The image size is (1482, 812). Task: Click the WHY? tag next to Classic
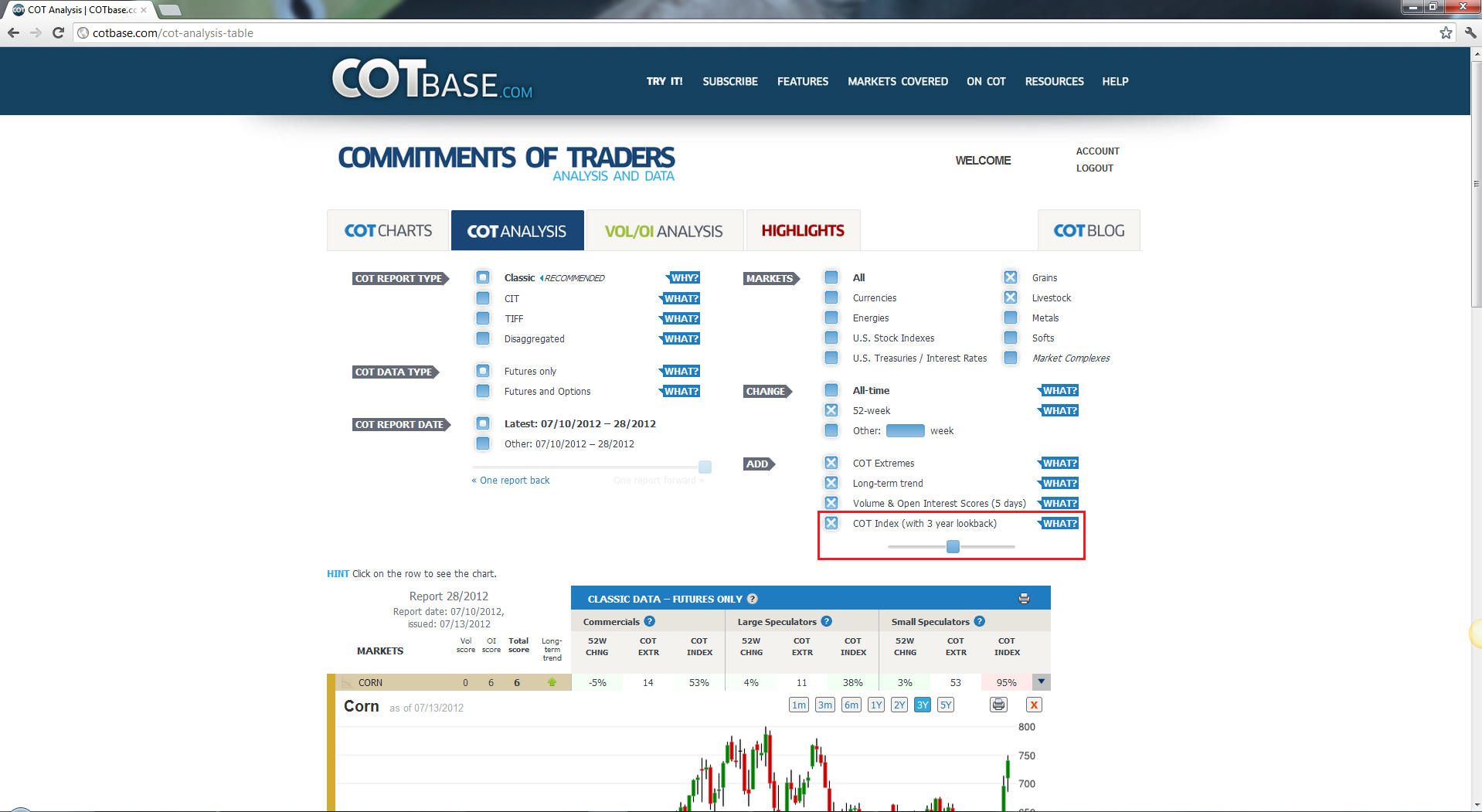[683, 278]
